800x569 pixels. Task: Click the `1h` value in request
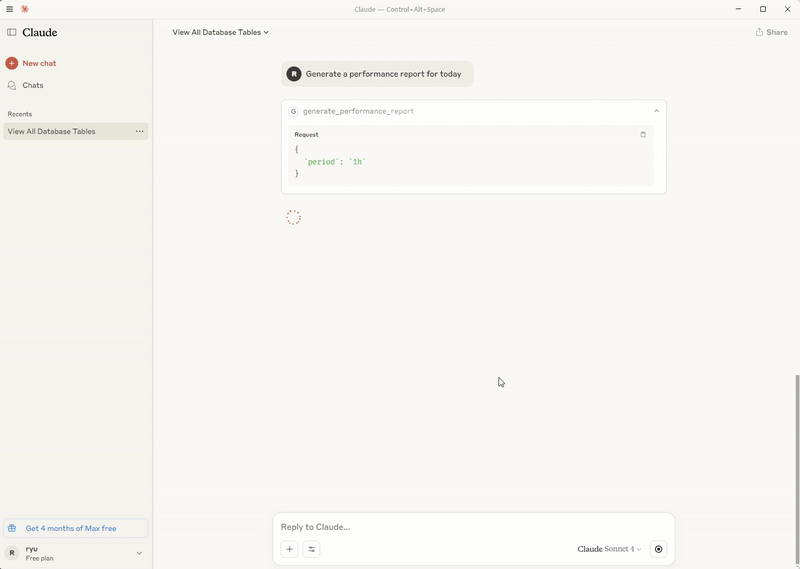pyautogui.click(x=358, y=162)
